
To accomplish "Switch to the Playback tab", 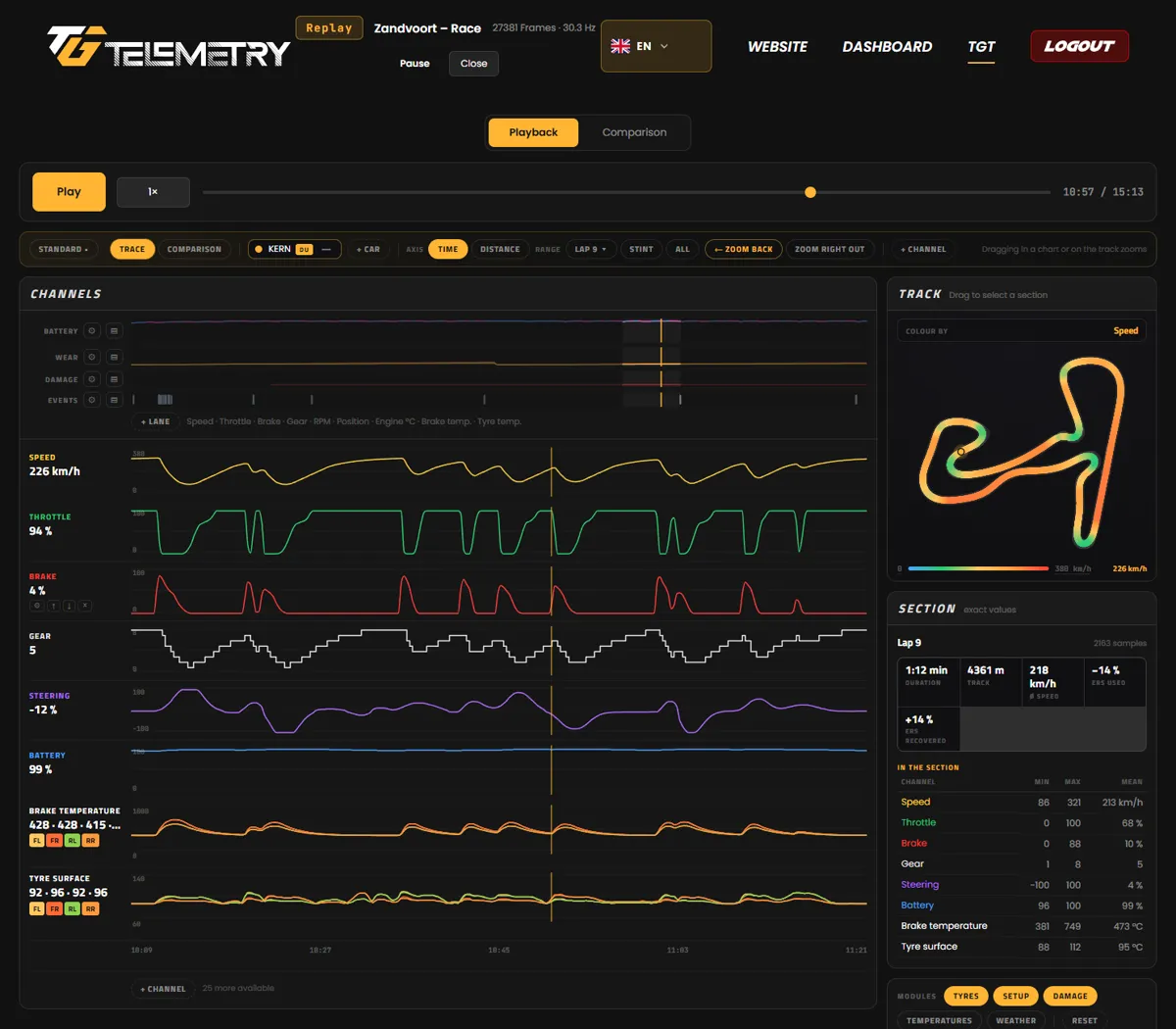I will click(533, 132).
